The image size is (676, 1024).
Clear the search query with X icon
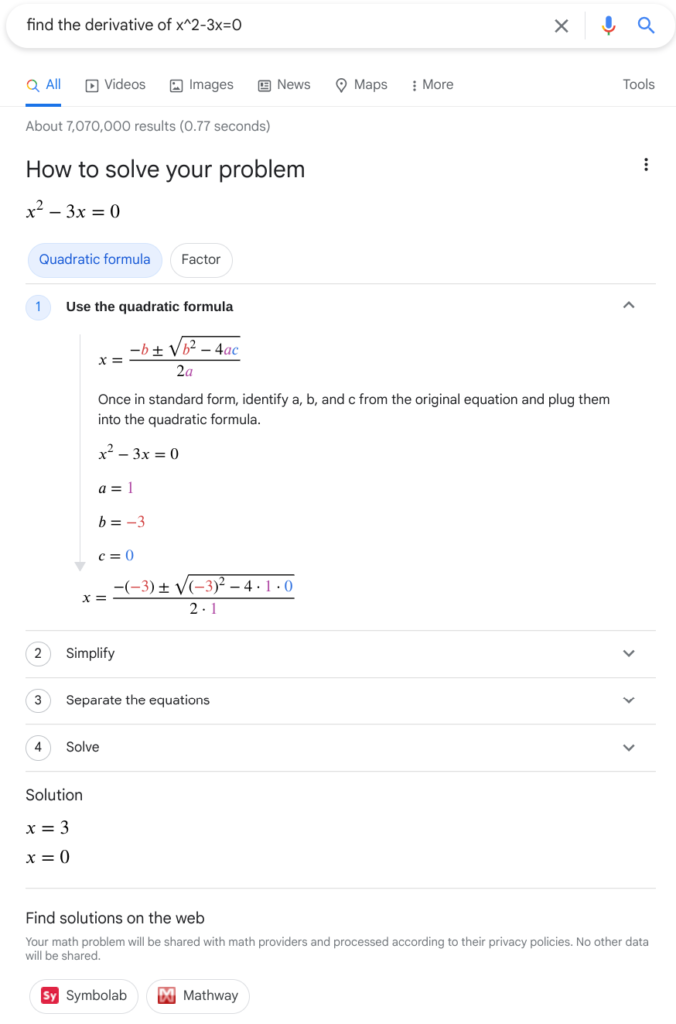[x=561, y=26]
